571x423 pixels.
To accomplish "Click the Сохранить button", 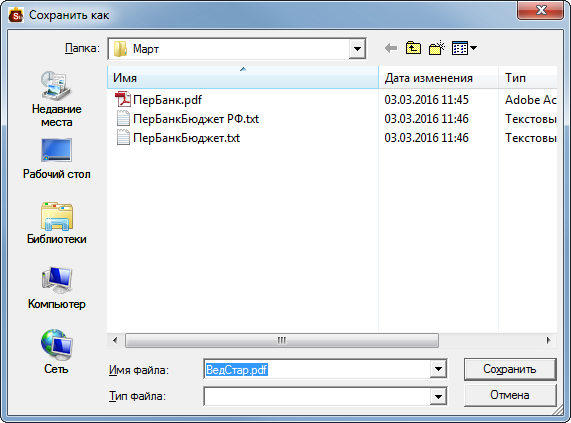I will (x=510, y=369).
